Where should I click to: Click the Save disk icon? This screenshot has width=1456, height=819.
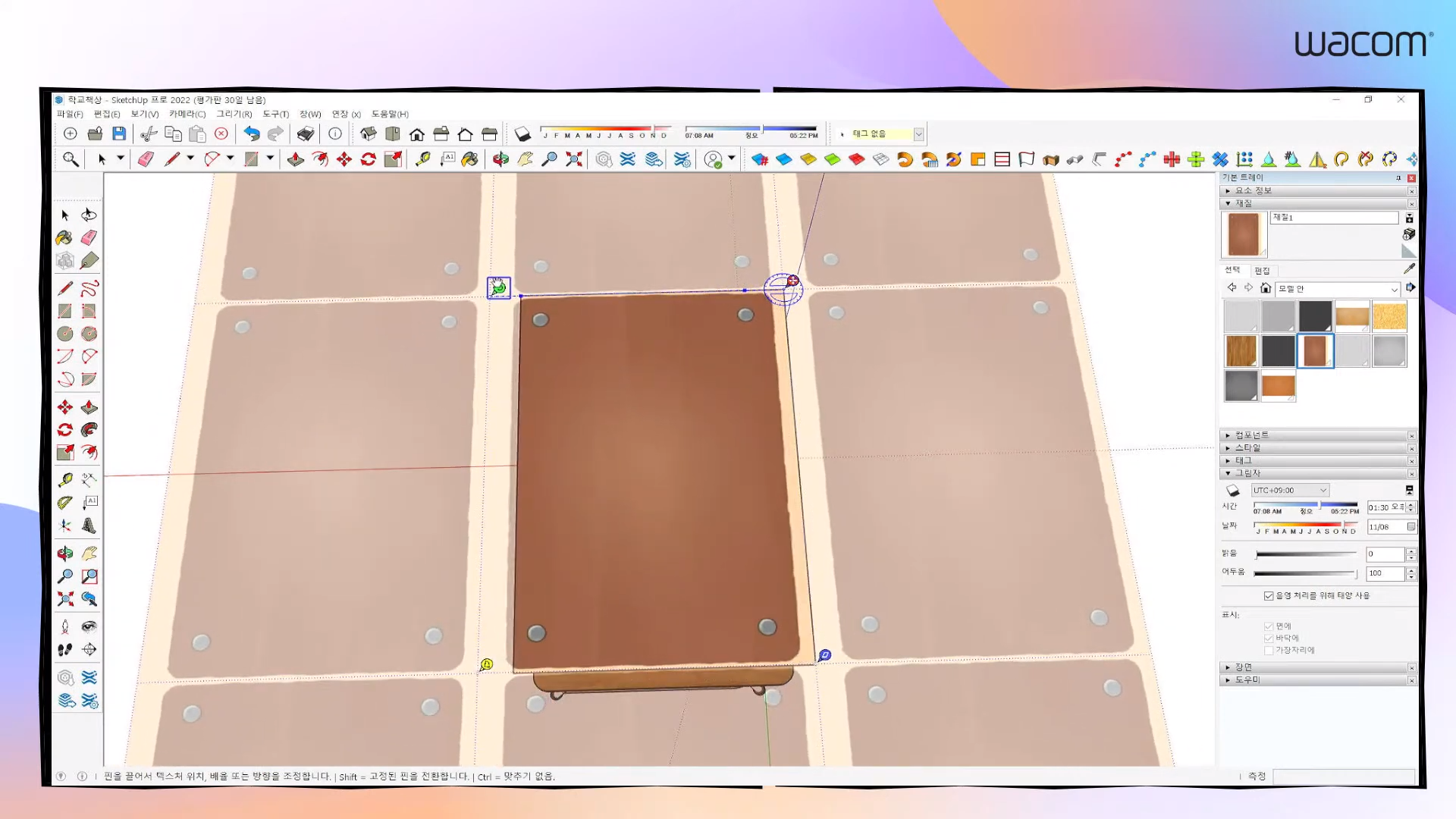(x=119, y=134)
